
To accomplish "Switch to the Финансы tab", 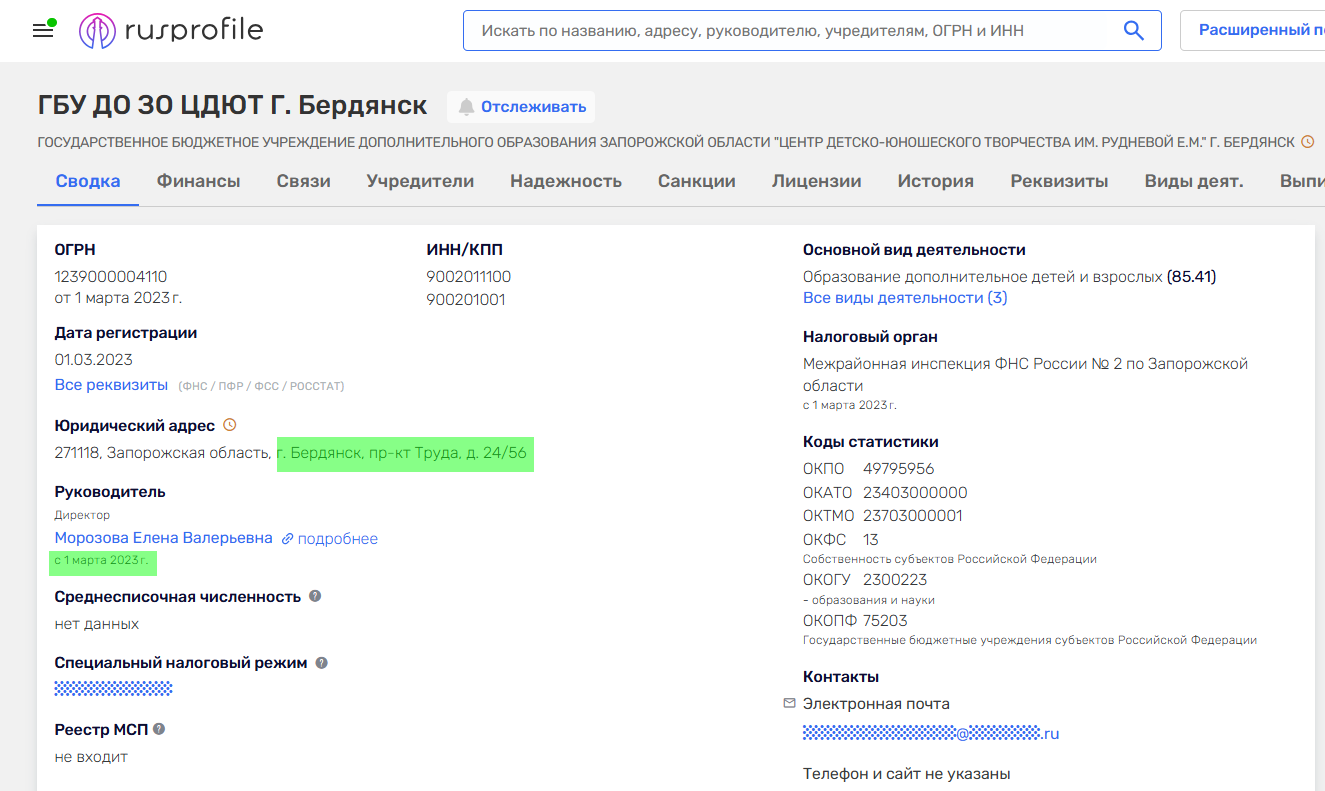I will tap(198, 181).
